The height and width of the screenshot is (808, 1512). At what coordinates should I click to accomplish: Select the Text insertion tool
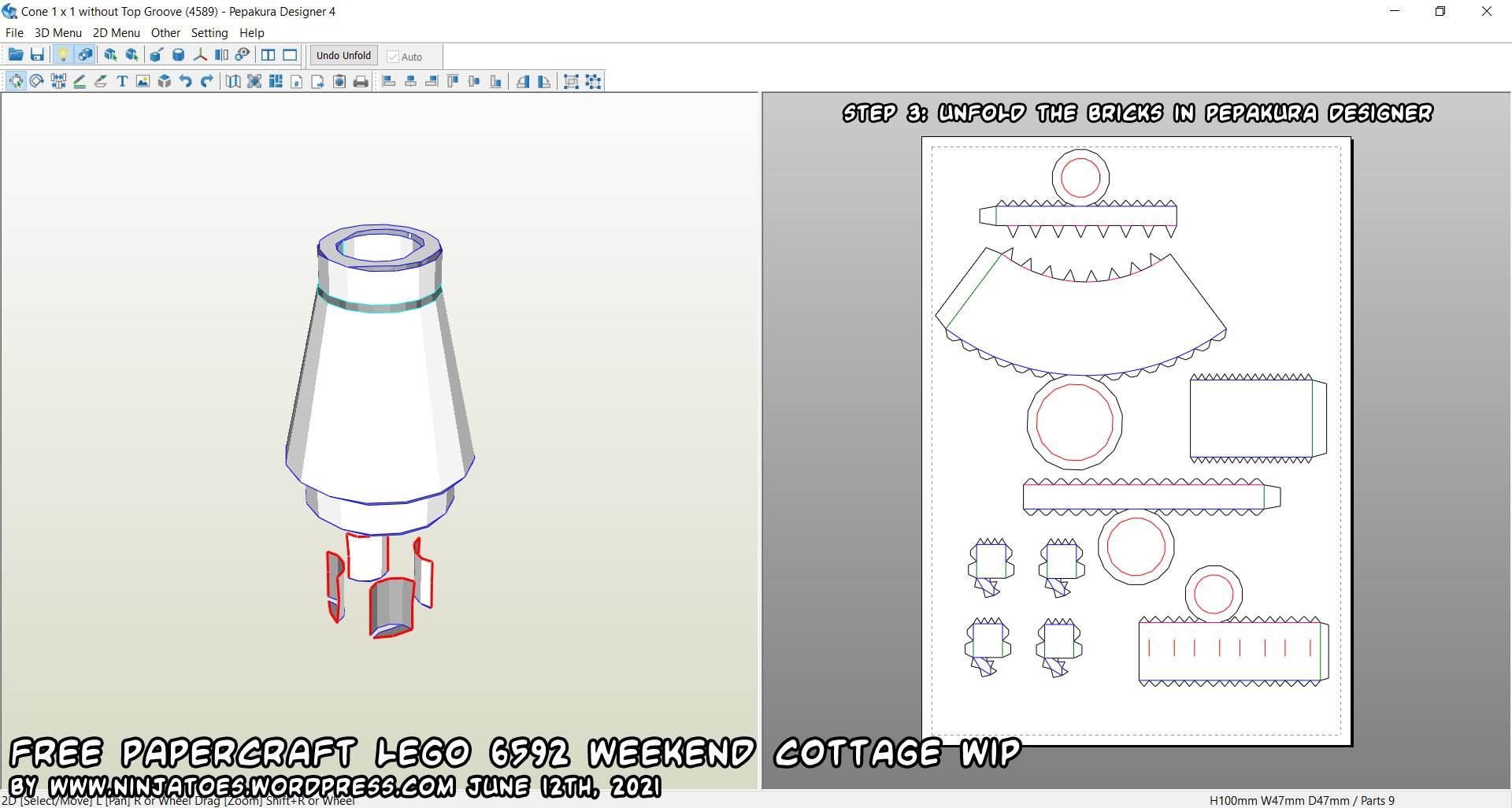(x=121, y=81)
